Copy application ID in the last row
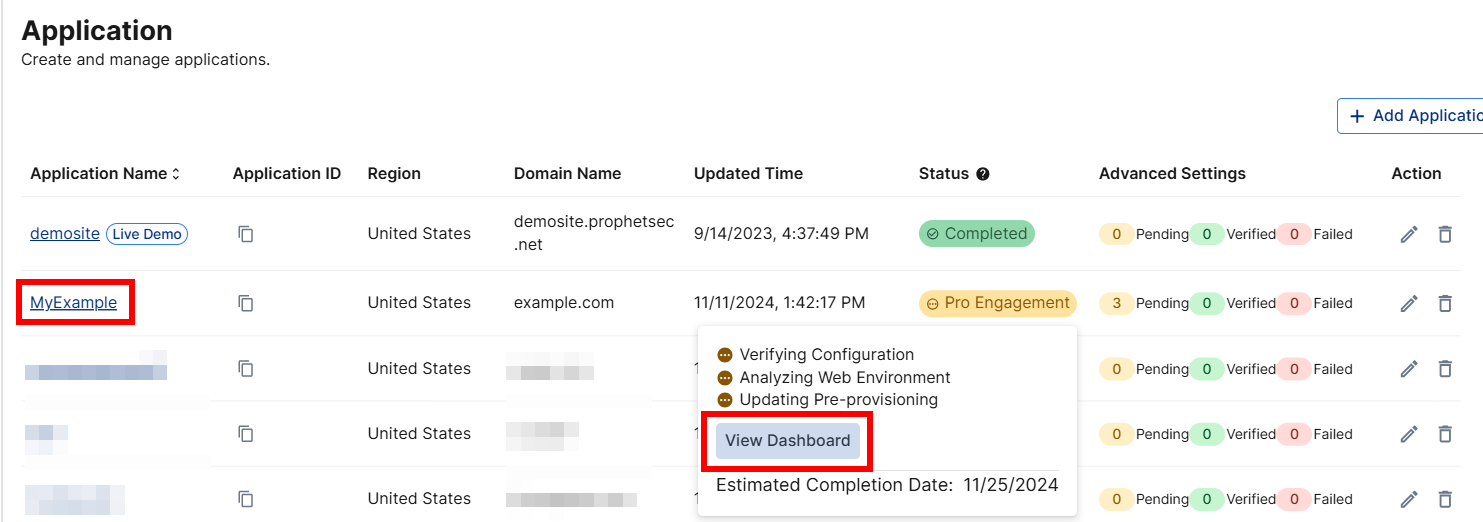This screenshot has width=1483, height=522. [246, 499]
